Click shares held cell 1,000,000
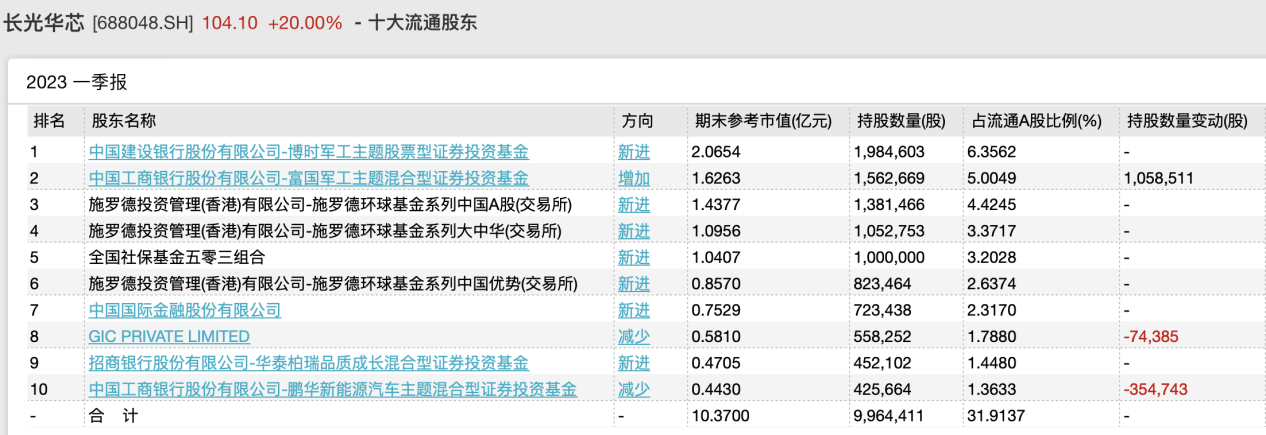The width and height of the screenshot is (1266, 435). point(890,257)
